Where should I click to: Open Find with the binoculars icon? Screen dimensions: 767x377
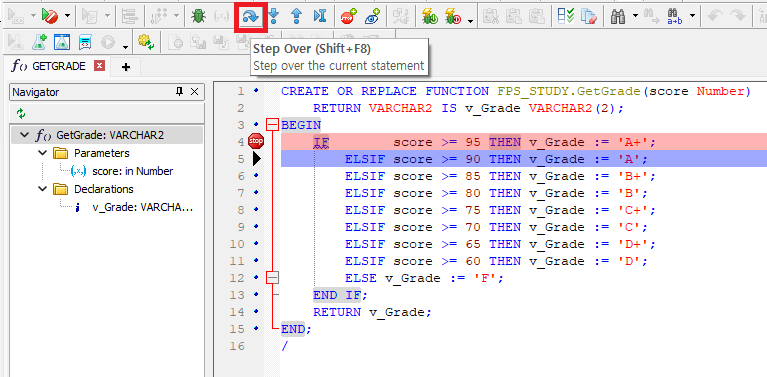[618, 17]
